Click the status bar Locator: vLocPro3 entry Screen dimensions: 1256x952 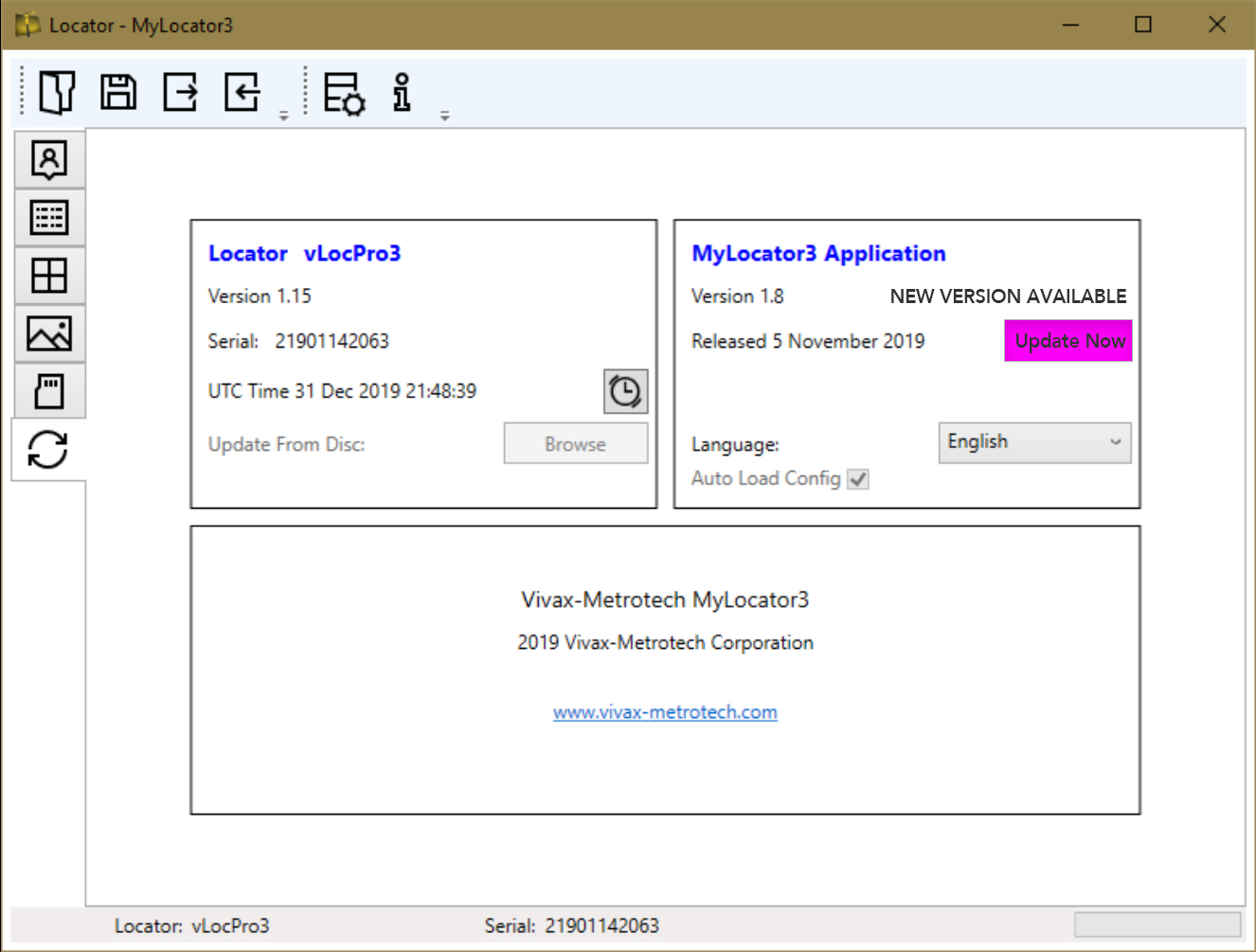pyautogui.click(x=192, y=925)
